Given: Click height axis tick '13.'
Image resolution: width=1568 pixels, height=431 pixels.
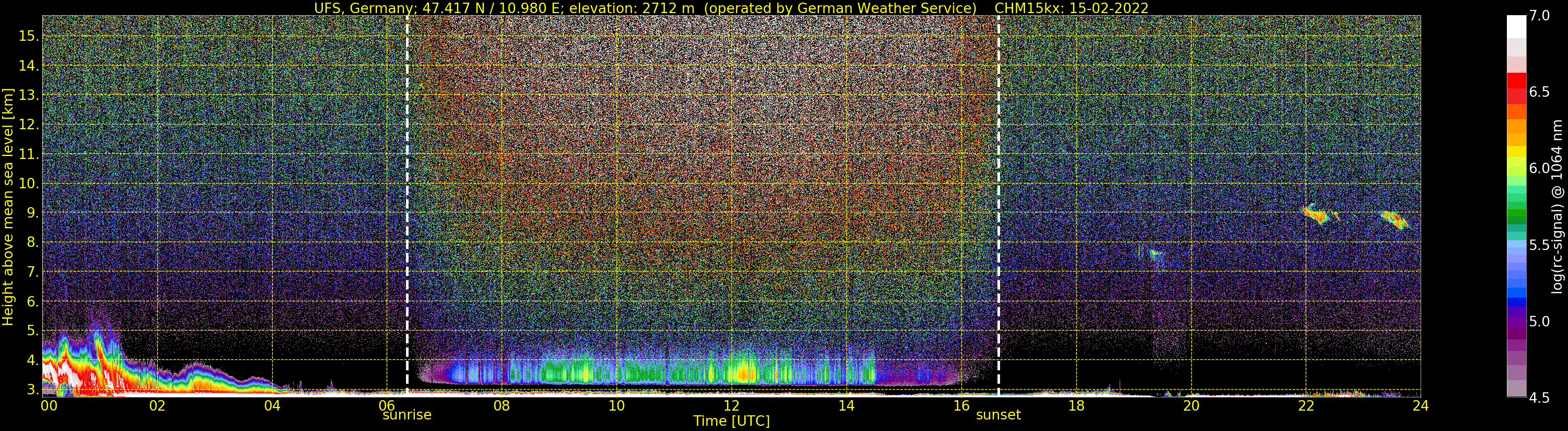Looking at the screenshot, I should pos(28,95).
